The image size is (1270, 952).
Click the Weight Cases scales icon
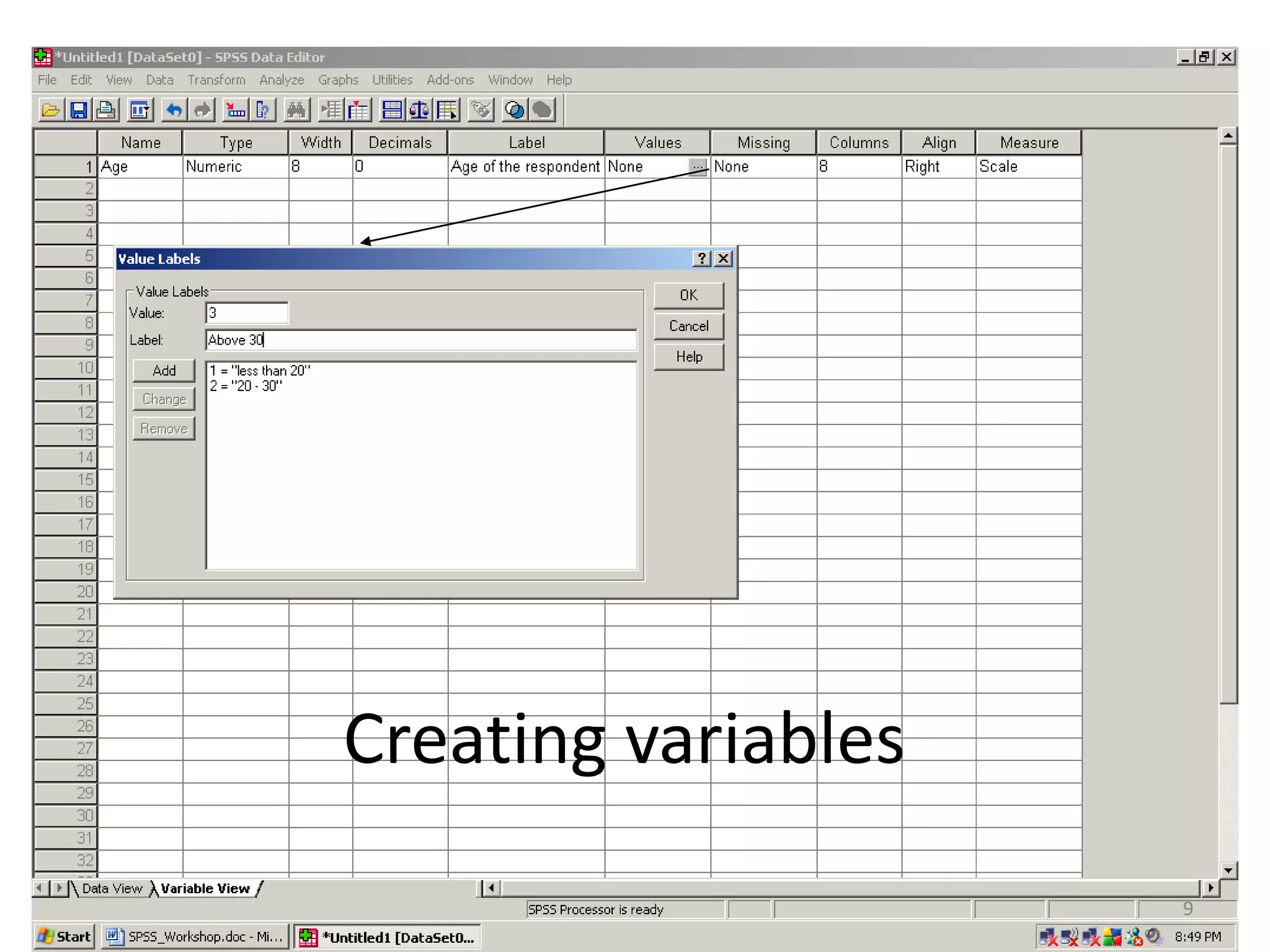click(419, 110)
